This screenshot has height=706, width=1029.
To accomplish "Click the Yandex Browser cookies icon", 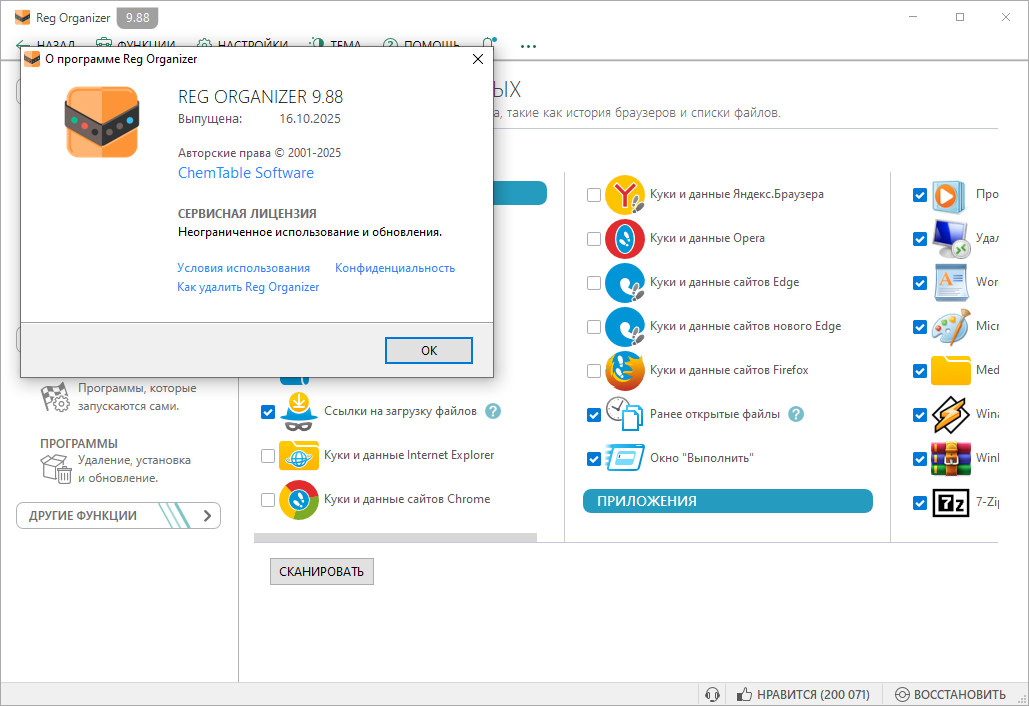I will (625, 195).
